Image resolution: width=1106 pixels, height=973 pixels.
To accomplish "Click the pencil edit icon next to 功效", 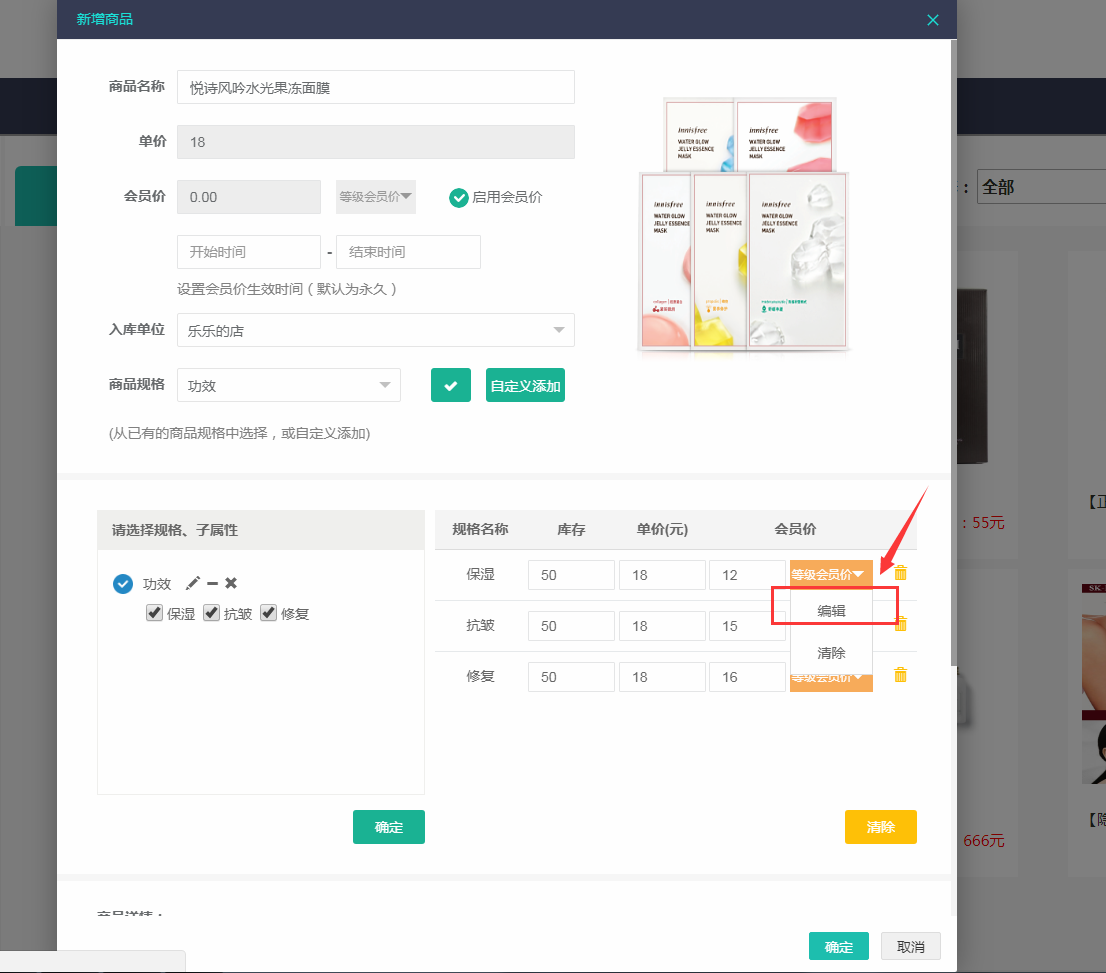I will coord(192,584).
